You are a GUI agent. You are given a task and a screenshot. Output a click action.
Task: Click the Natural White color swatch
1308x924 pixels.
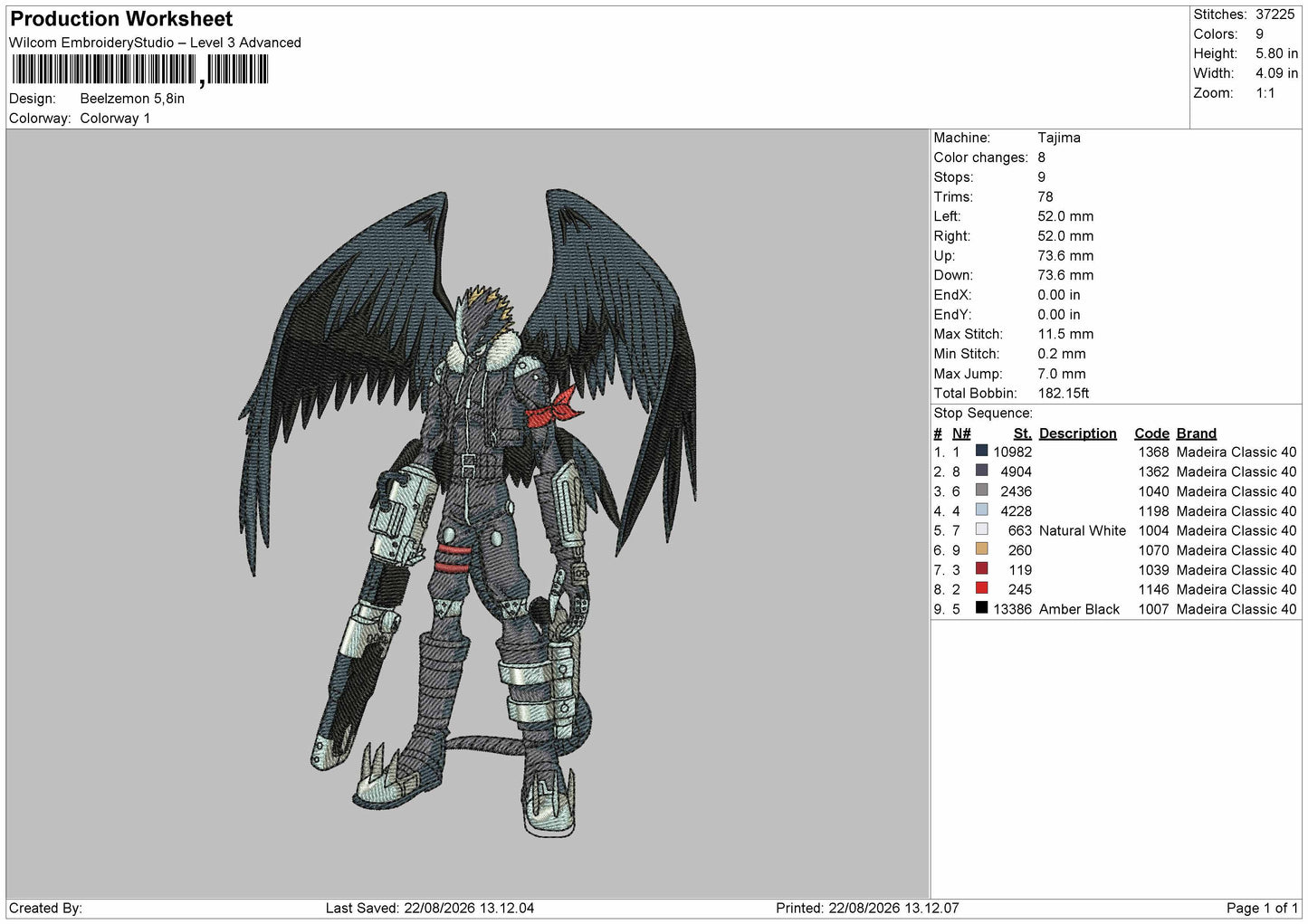coord(981,529)
